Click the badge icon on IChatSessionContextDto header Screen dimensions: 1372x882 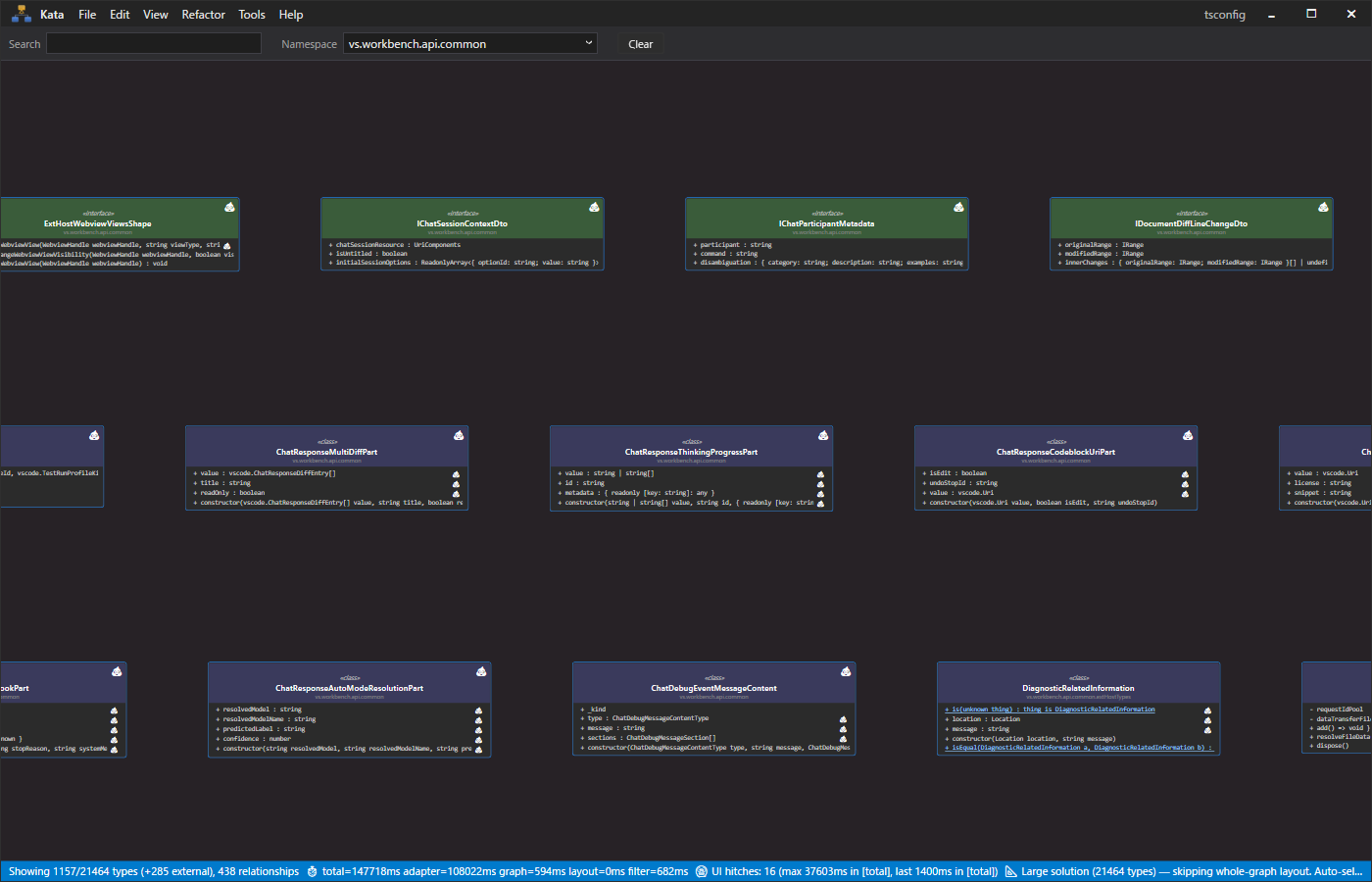[x=594, y=207]
